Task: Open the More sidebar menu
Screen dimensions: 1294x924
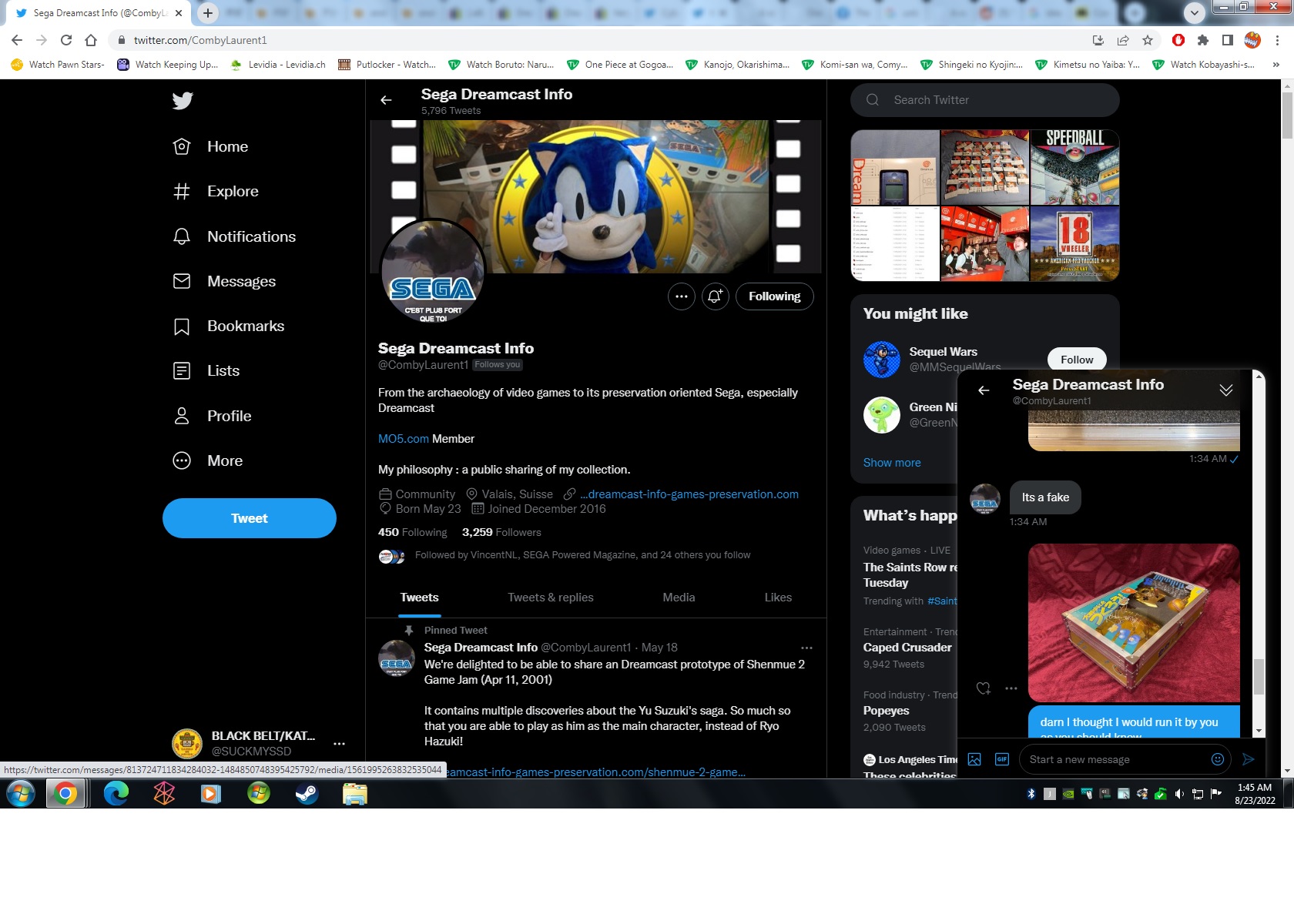Action: click(208, 460)
